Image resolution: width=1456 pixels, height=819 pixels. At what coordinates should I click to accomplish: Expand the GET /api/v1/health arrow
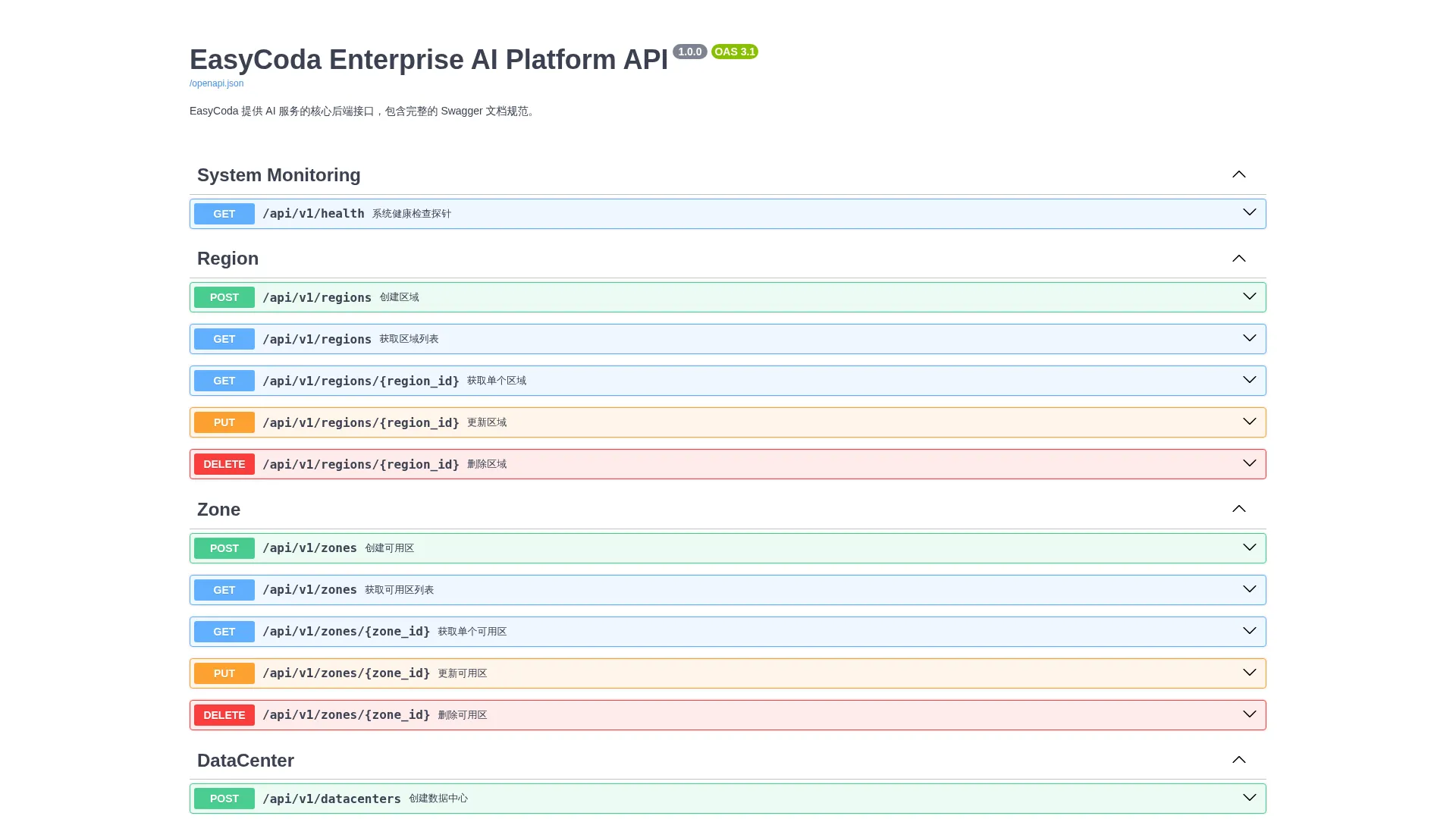click(1249, 212)
